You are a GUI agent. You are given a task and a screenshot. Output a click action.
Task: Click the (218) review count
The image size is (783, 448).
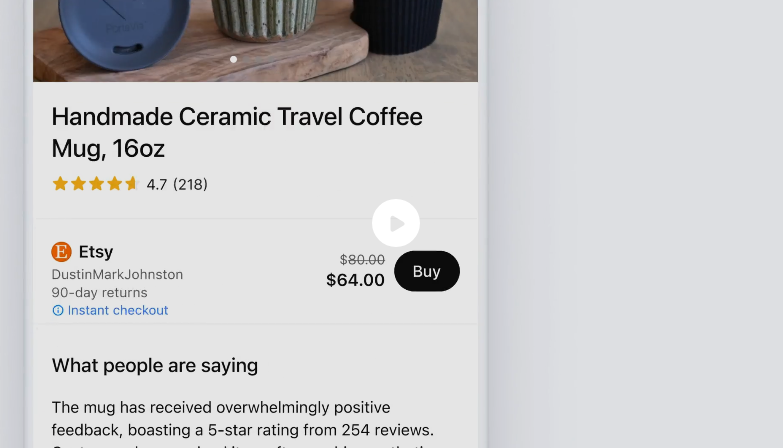coord(190,184)
